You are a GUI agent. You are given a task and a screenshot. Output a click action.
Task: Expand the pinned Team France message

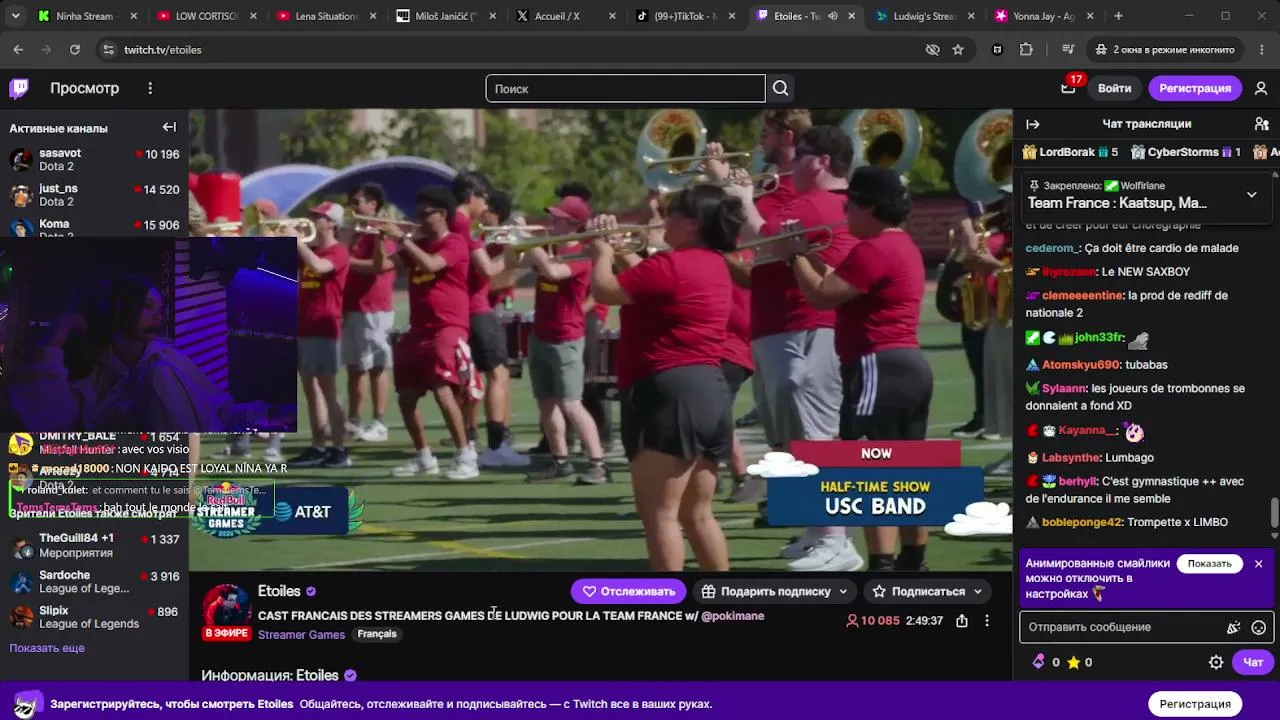(x=1251, y=195)
